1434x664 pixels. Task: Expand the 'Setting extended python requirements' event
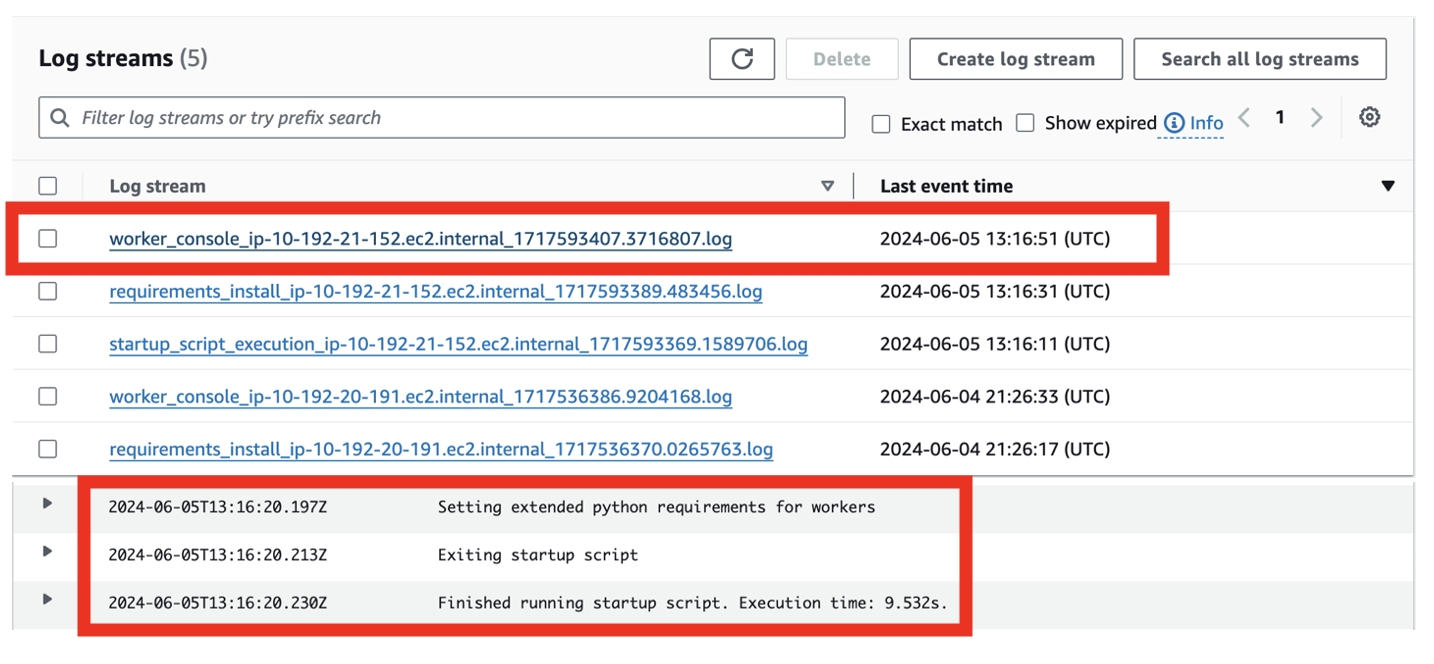pyautogui.click(x=43, y=505)
